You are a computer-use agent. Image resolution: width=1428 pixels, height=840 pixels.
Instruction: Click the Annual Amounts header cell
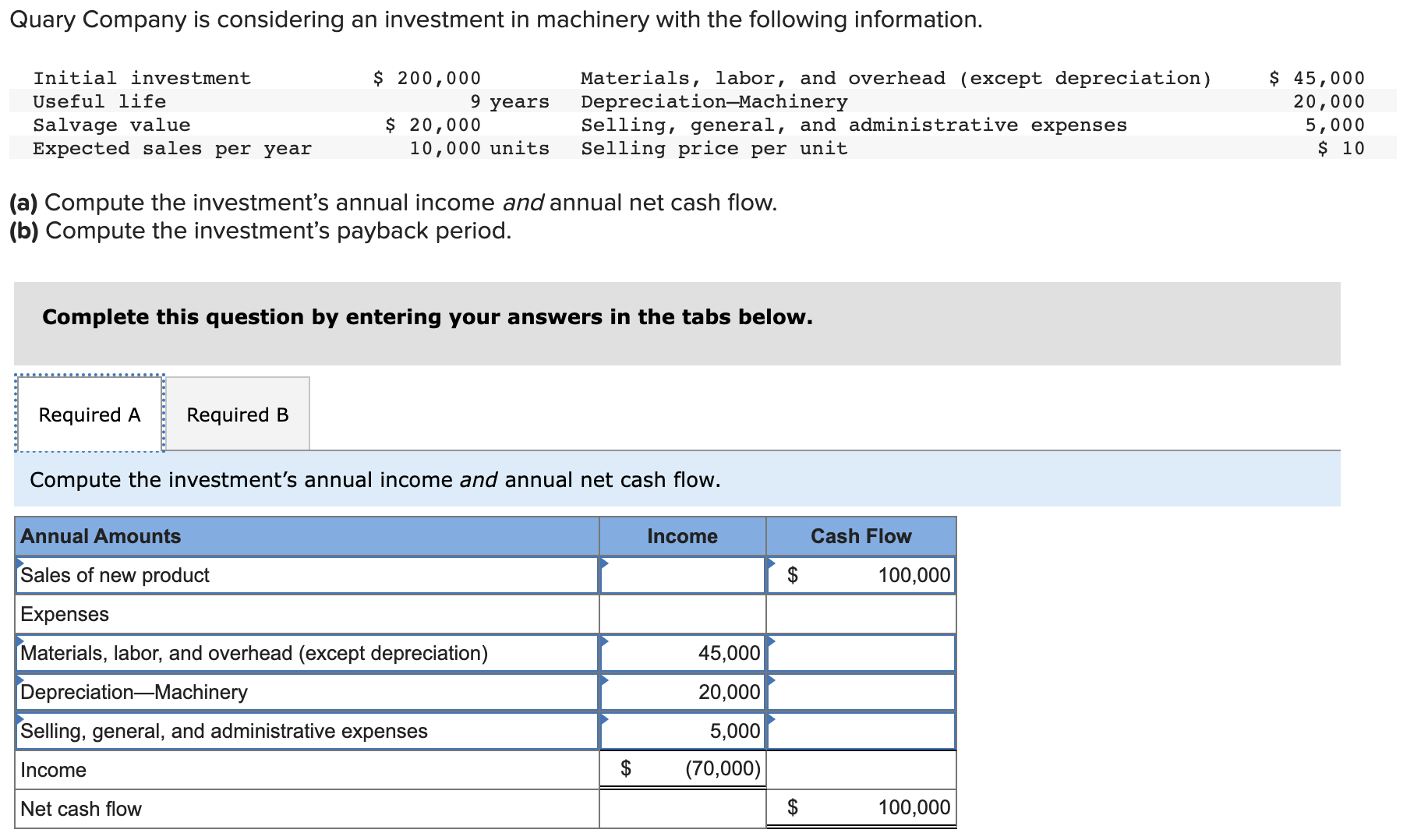pos(101,536)
